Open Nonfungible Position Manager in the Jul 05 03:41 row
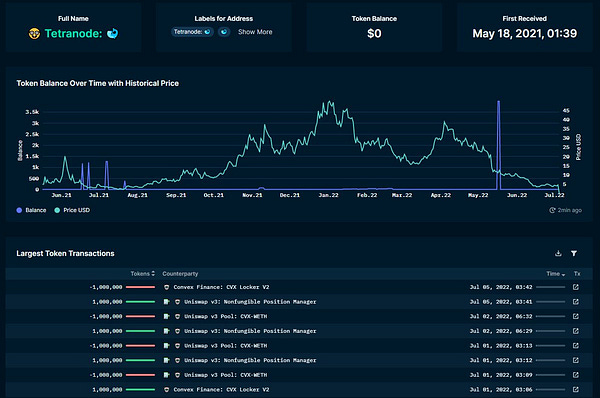600x398 pixels. [250, 302]
